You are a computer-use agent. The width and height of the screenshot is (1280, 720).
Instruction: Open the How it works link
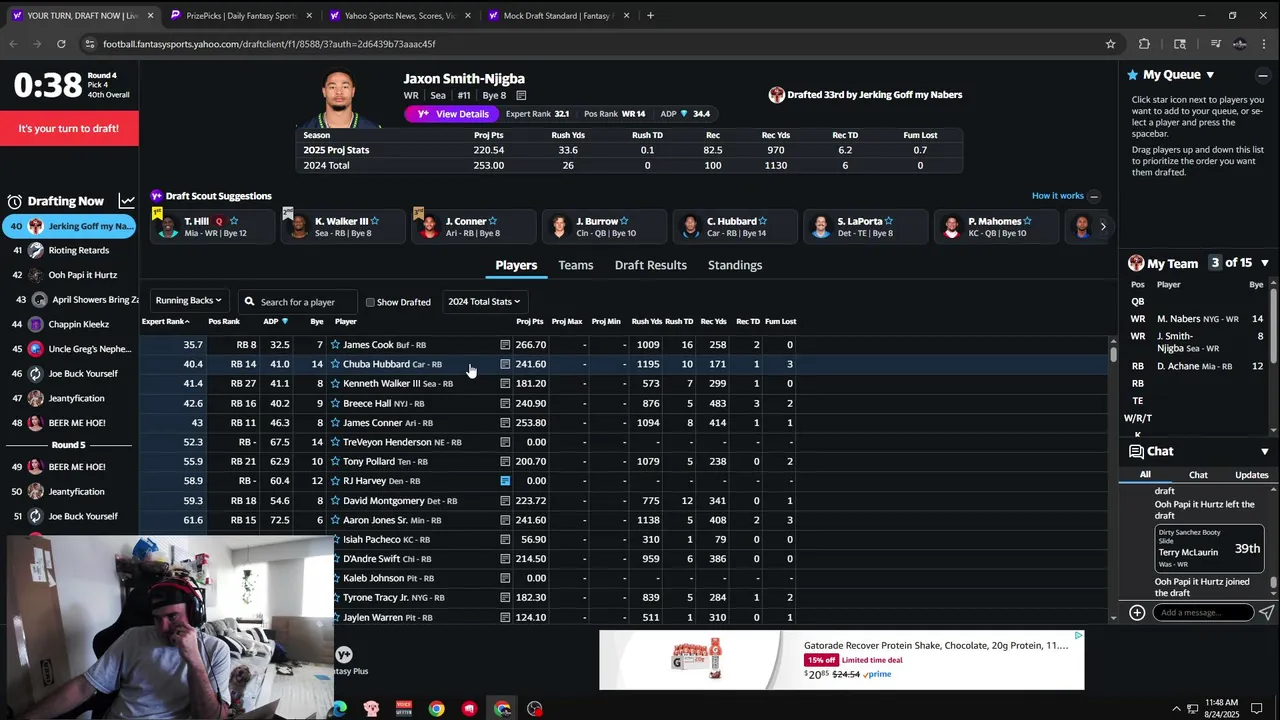1057,196
